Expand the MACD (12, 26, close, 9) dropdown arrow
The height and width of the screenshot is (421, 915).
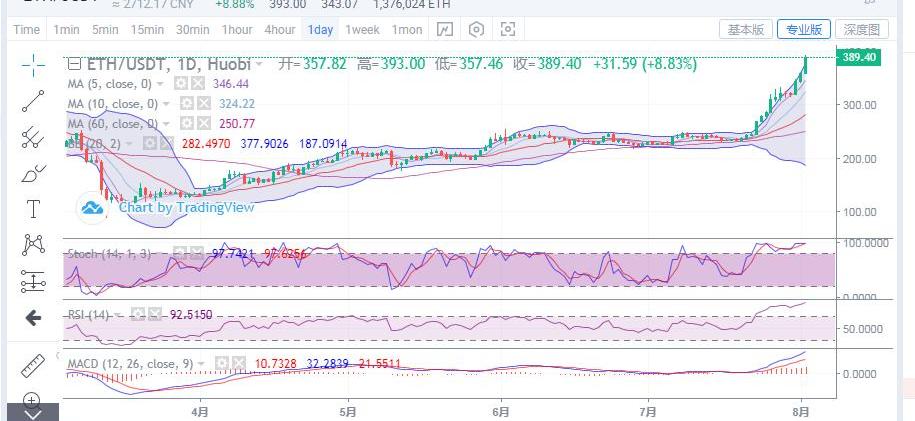[x=201, y=364]
